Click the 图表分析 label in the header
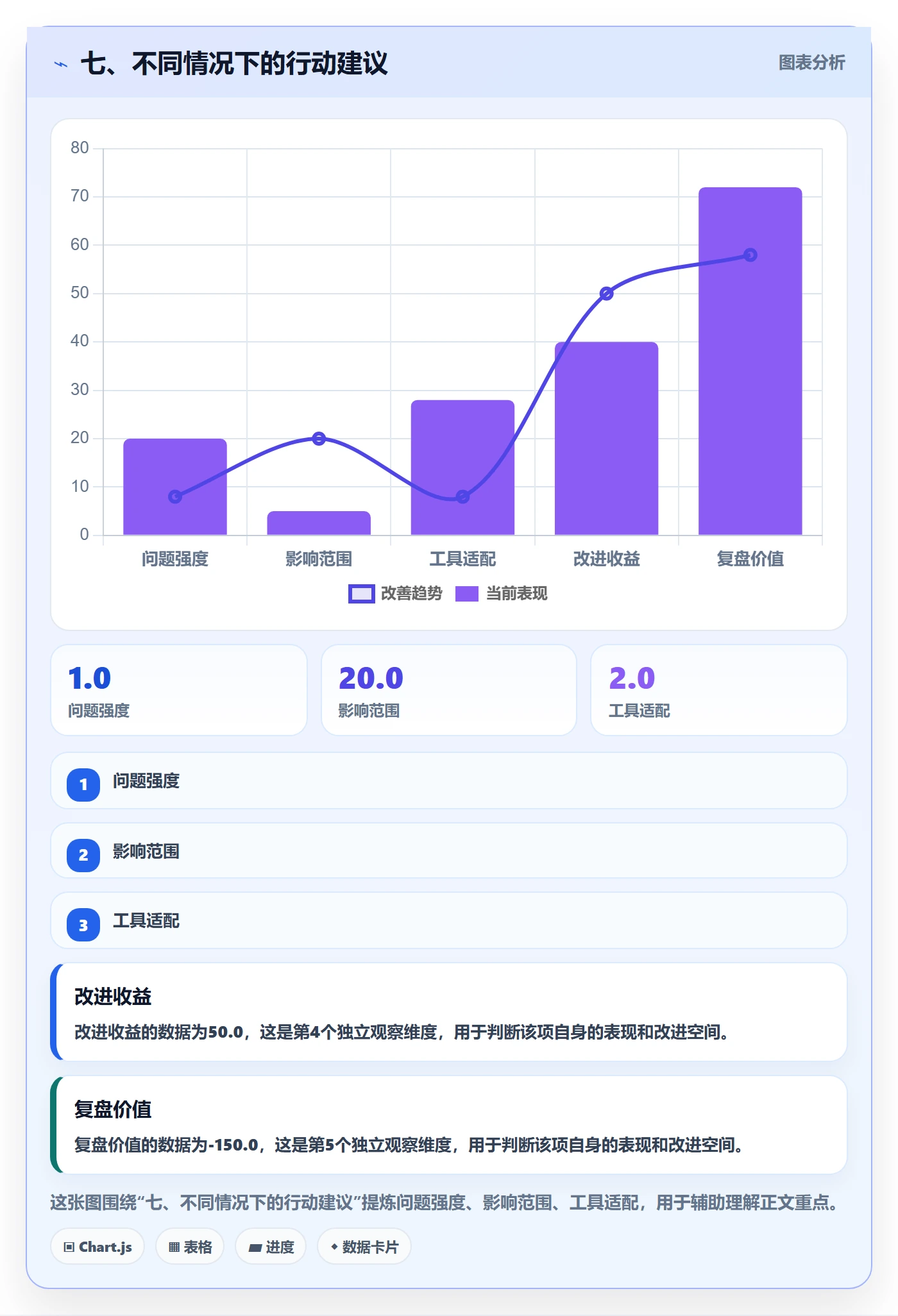Screen dimensions: 898x1316 click(811, 63)
